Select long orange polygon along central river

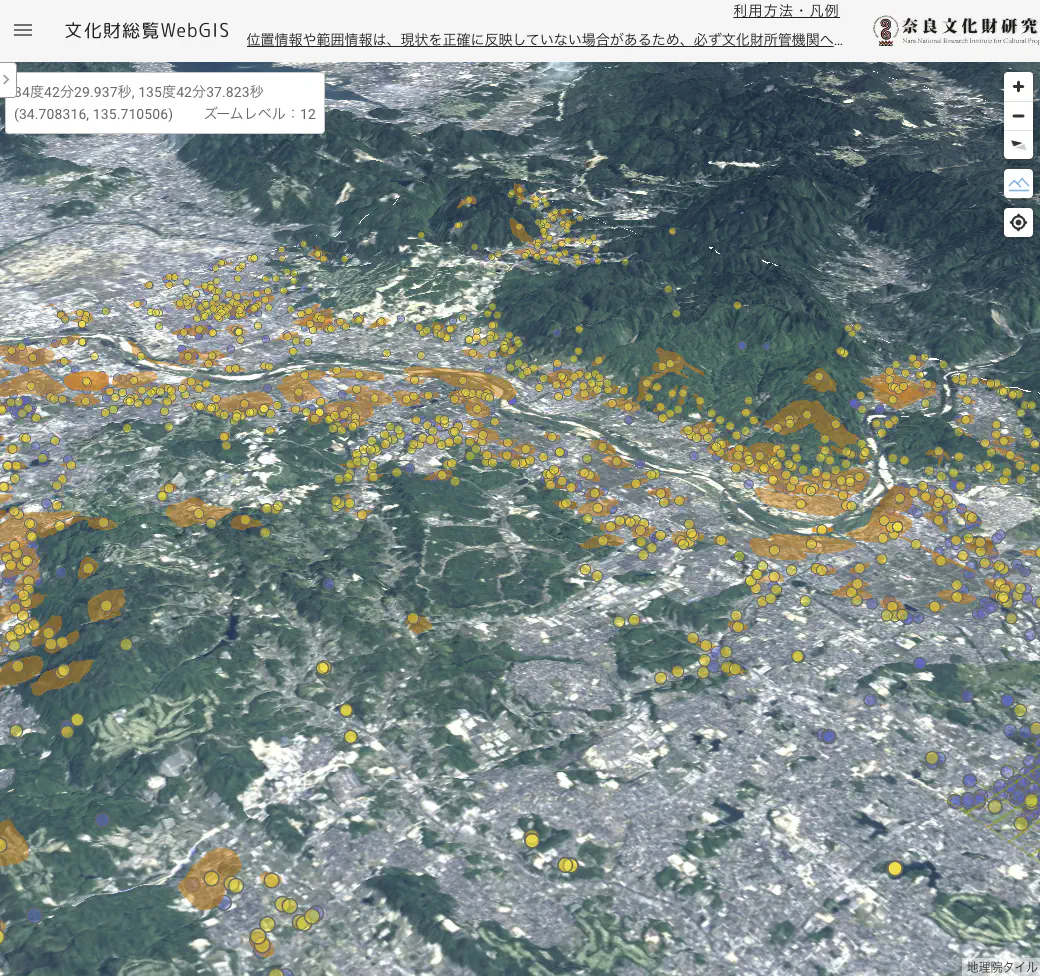tap(460, 381)
